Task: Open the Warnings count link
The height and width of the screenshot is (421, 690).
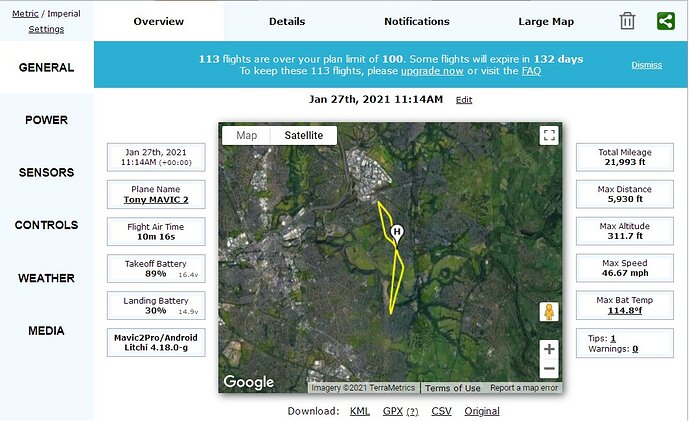Action: click(x=635, y=349)
